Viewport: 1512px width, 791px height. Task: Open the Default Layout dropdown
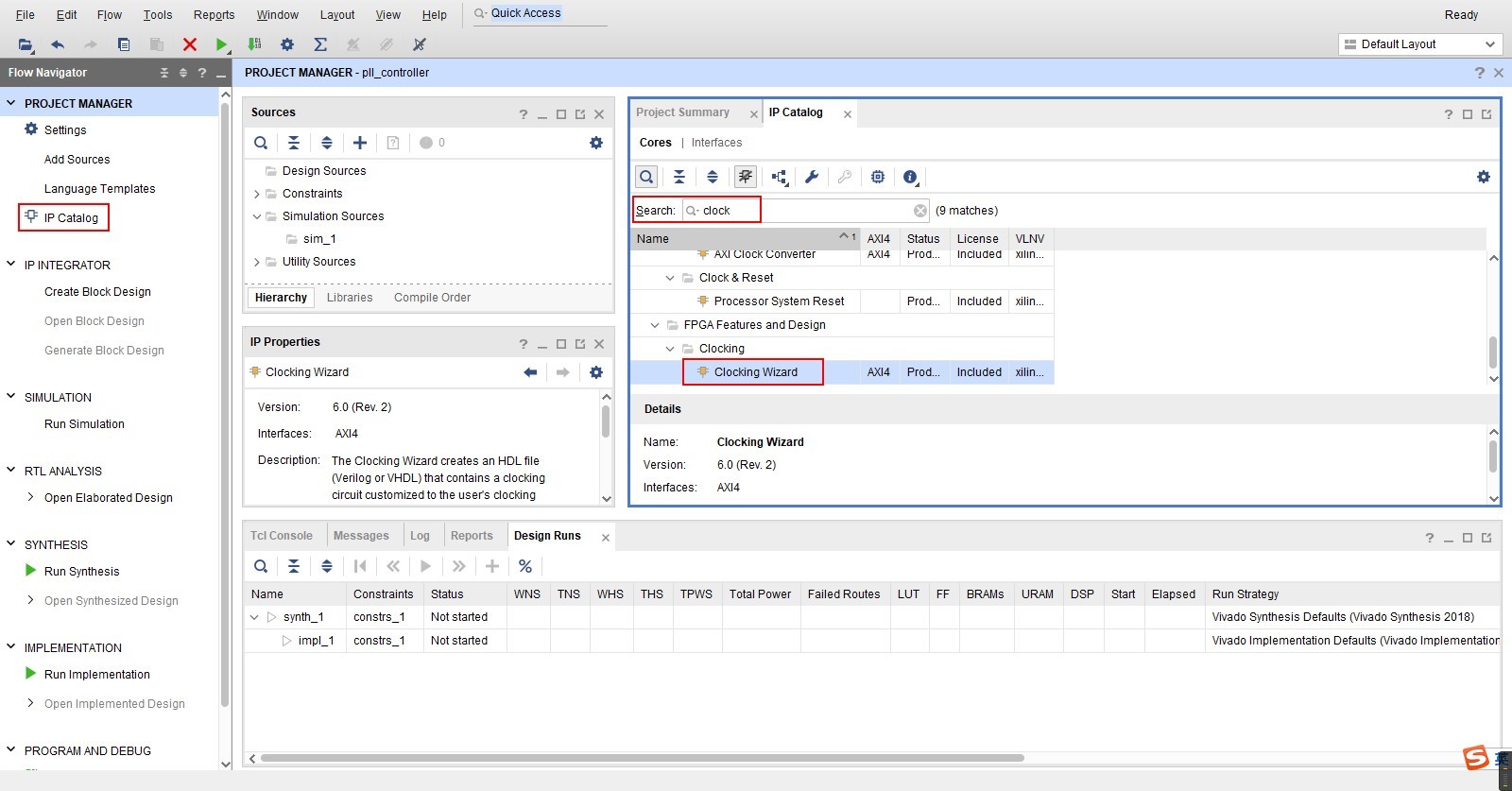(x=1421, y=44)
